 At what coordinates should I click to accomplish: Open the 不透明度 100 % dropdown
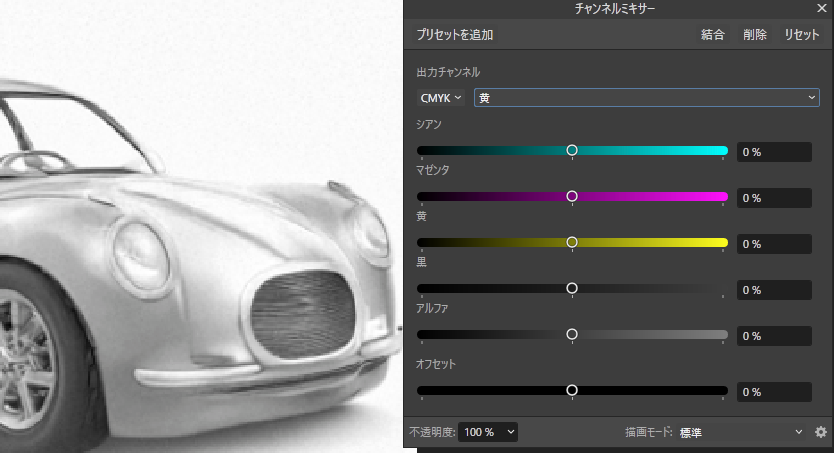point(488,432)
